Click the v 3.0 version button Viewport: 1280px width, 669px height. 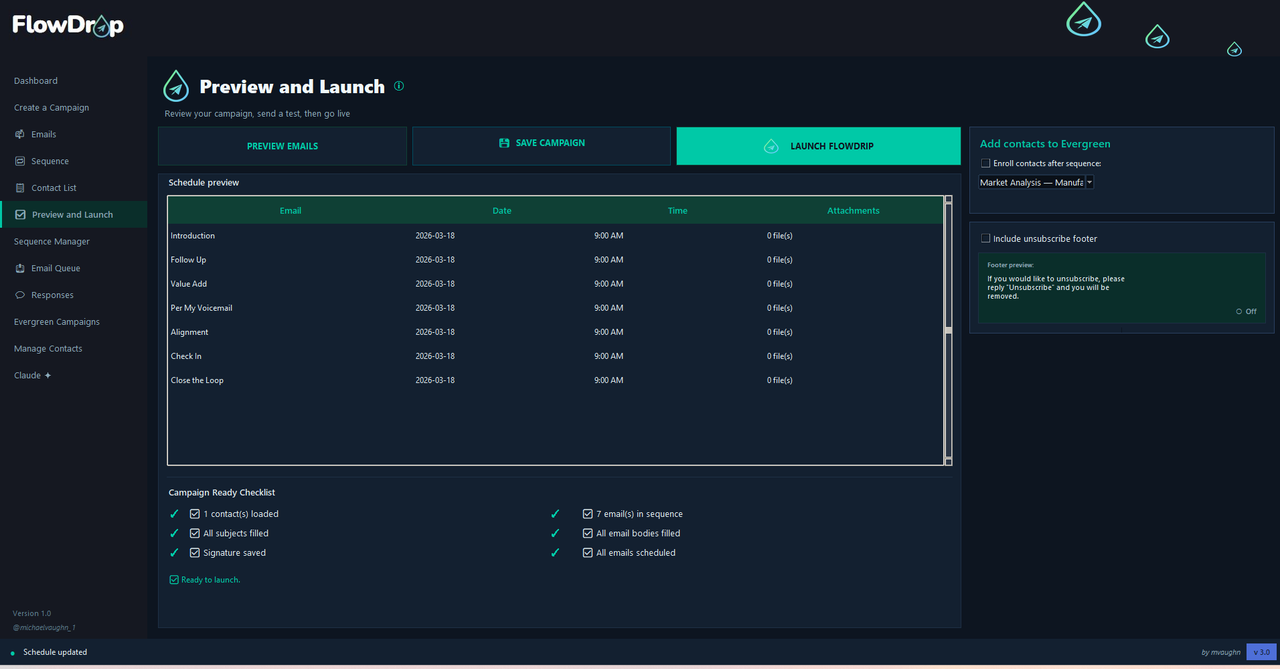click(x=1261, y=652)
